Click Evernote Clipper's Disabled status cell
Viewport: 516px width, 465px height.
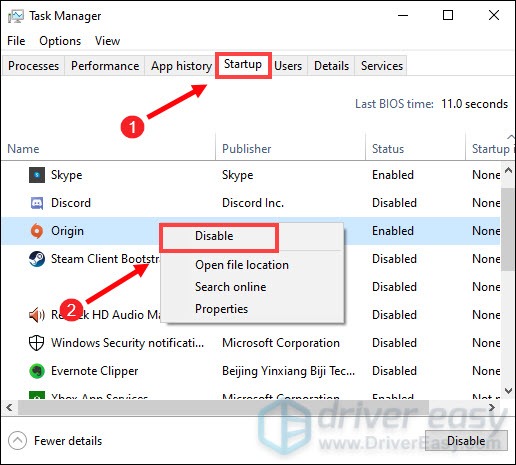tap(394, 371)
